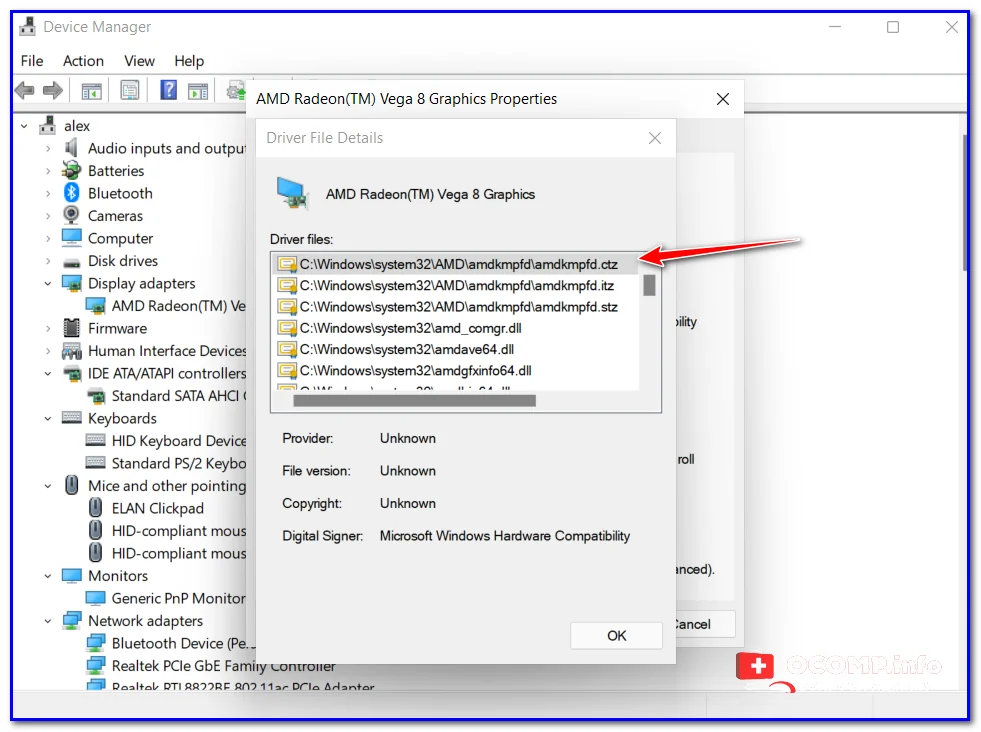Expand the Firmware node
The height and width of the screenshot is (732, 981).
pyautogui.click(x=48, y=328)
